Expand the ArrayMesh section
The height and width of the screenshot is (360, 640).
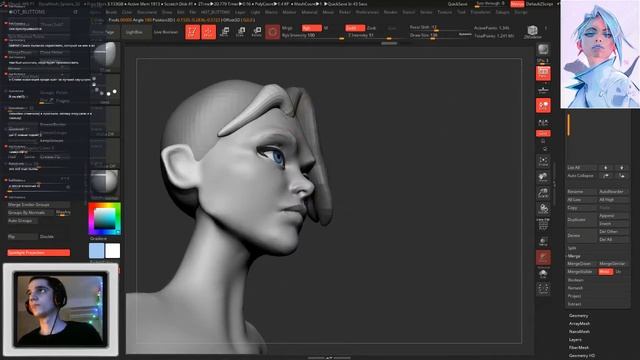[580, 324]
